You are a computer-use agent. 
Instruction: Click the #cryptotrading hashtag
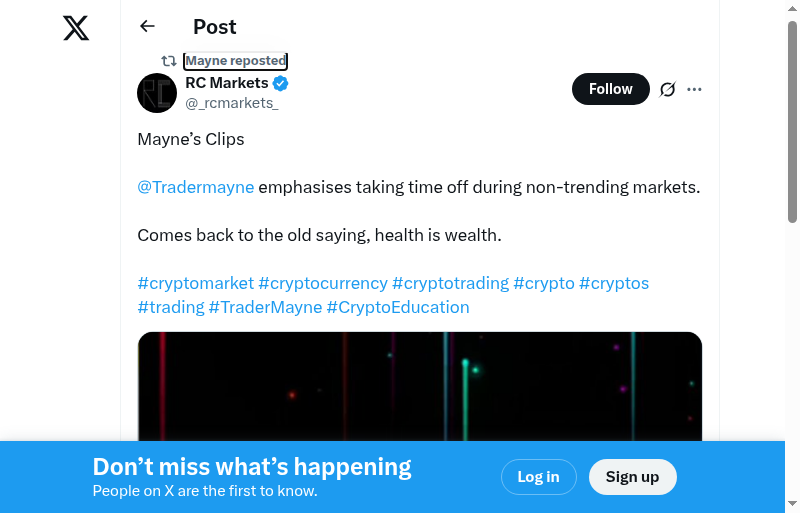pyautogui.click(x=450, y=283)
